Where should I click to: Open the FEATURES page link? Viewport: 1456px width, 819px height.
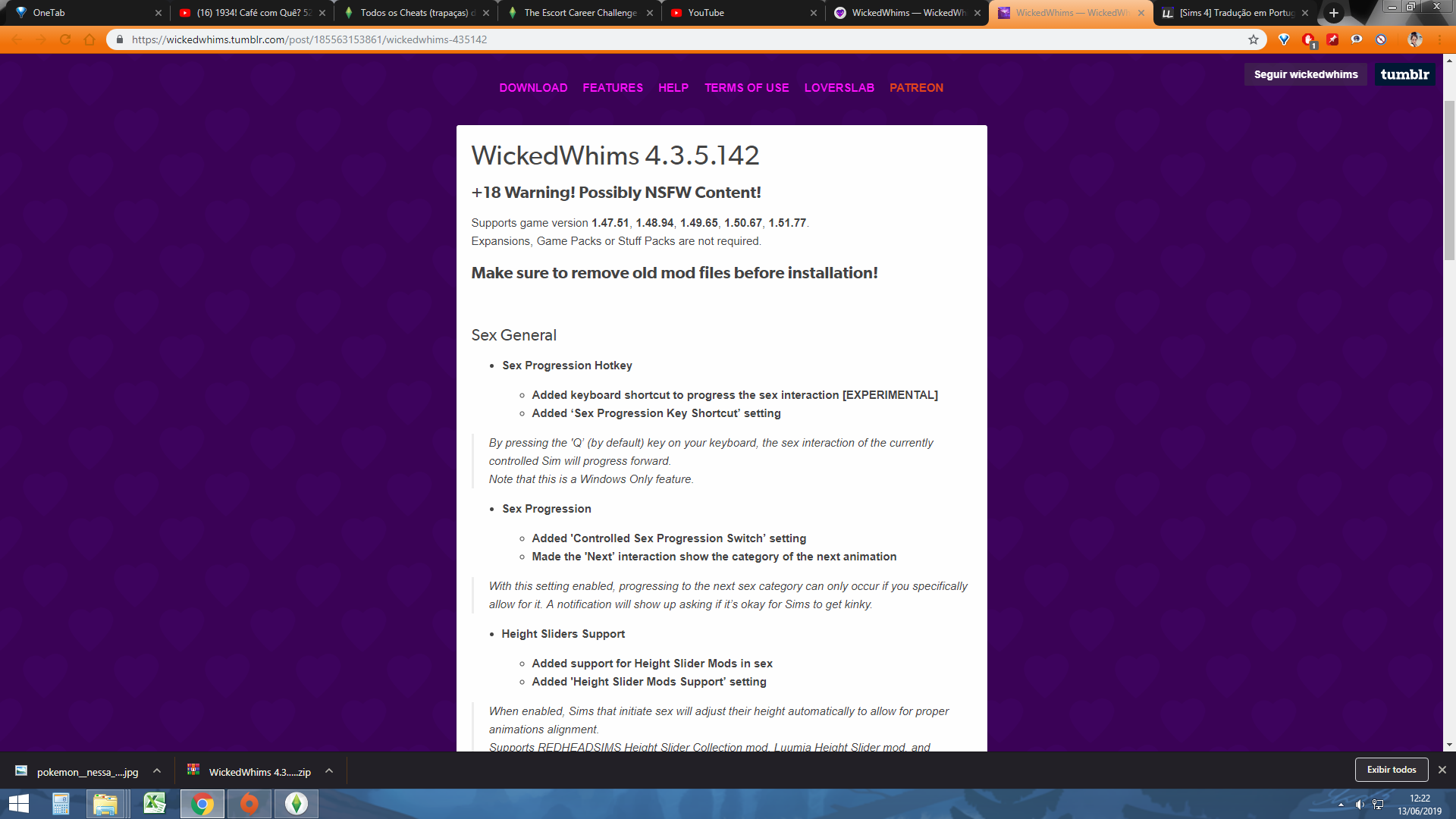[x=613, y=88]
